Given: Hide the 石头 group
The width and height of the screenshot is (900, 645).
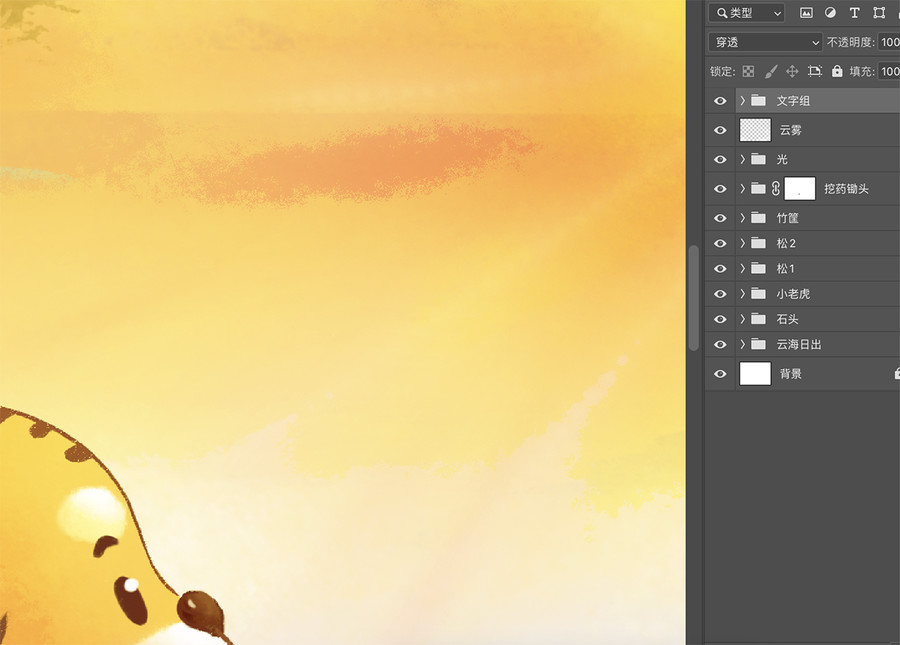Looking at the screenshot, I should coord(720,319).
